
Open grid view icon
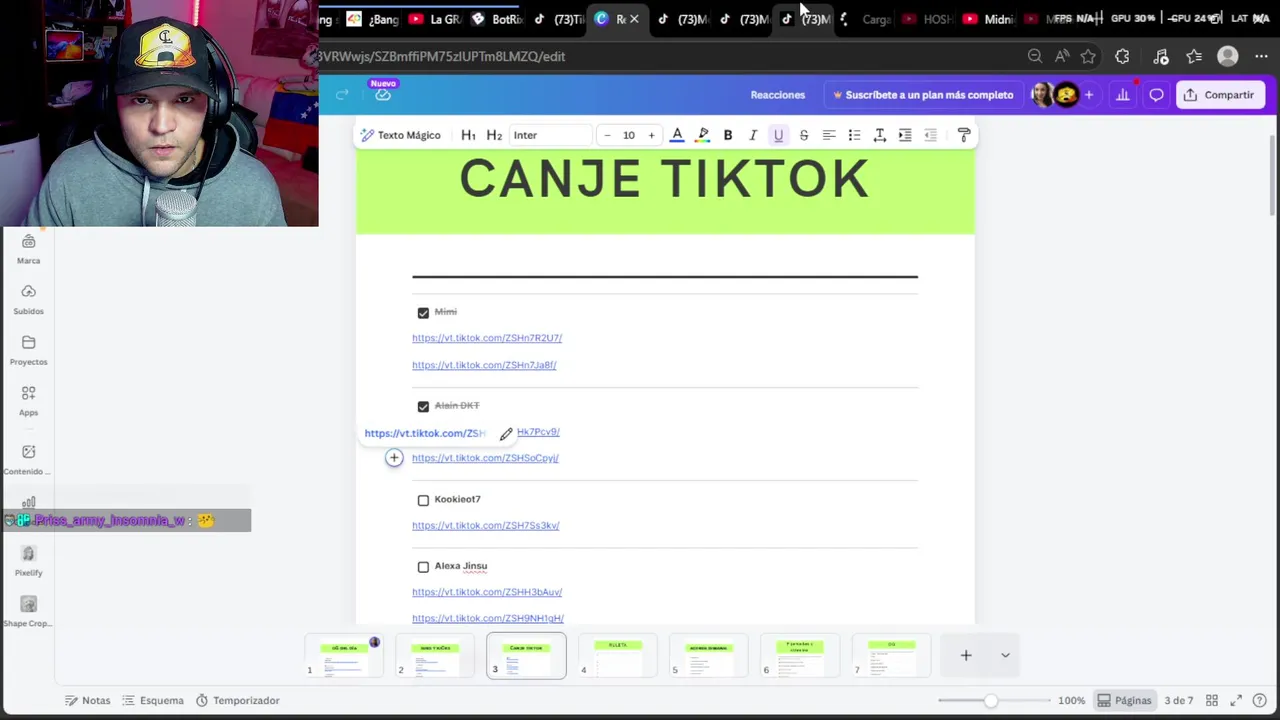tap(1212, 700)
